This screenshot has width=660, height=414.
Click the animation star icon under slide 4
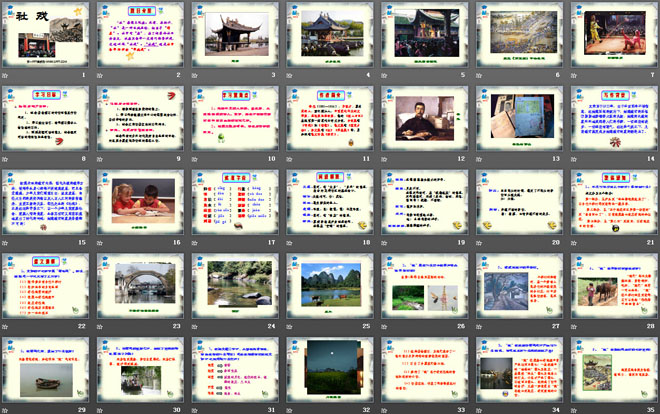[x=289, y=76]
